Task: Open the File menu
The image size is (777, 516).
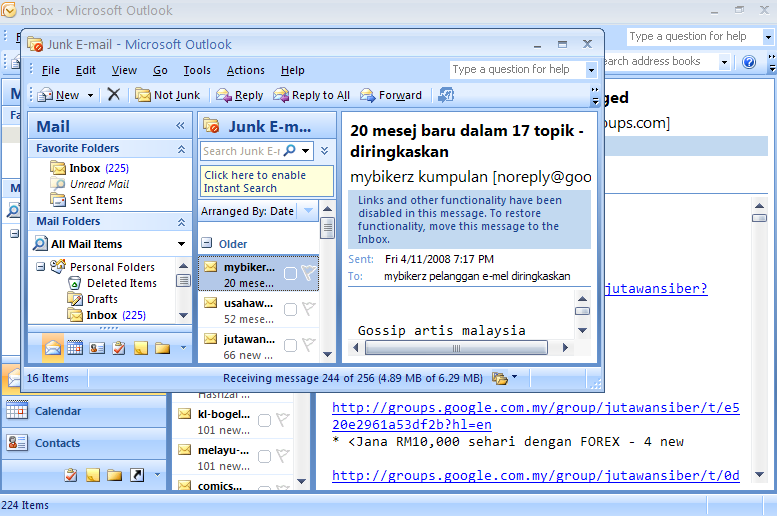Action: pyautogui.click(x=51, y=70)
